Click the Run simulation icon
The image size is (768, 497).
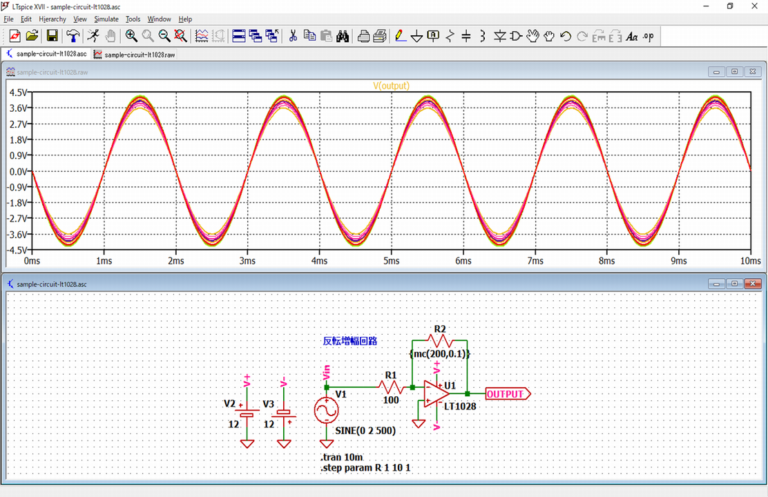pyautogui.click(x=92, y=36)
